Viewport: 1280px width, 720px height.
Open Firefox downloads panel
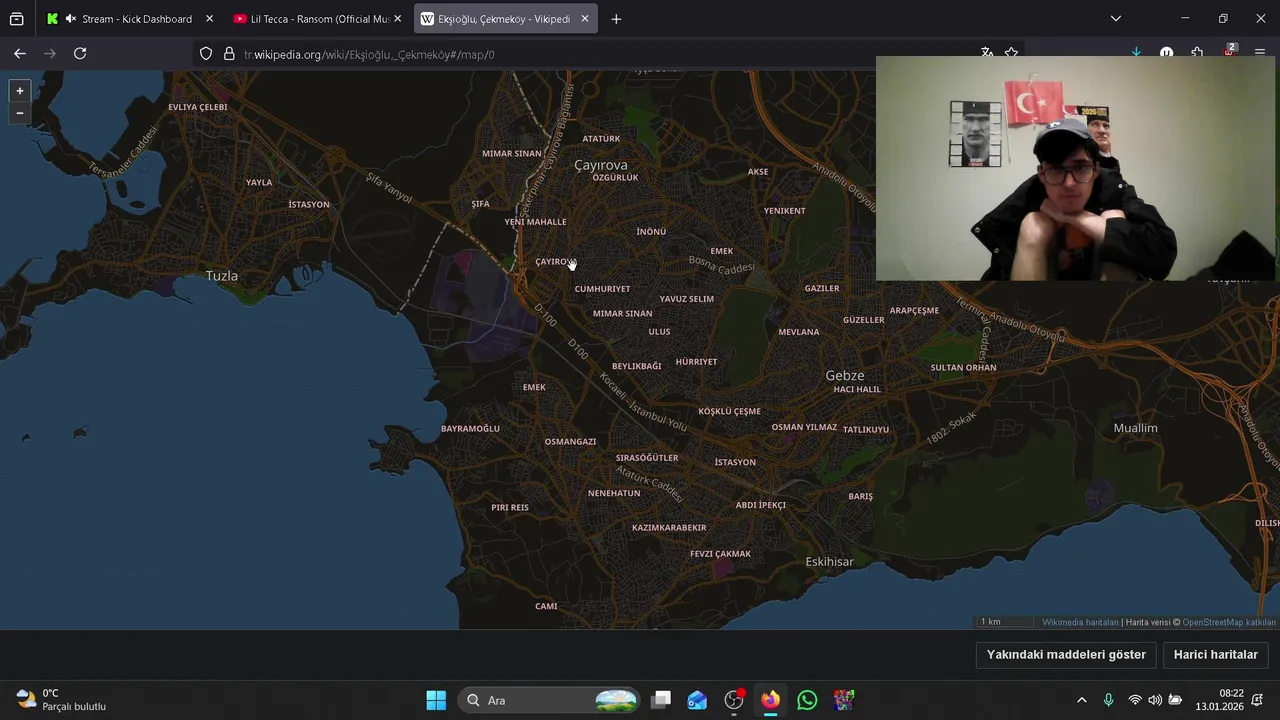[1136, 53]
